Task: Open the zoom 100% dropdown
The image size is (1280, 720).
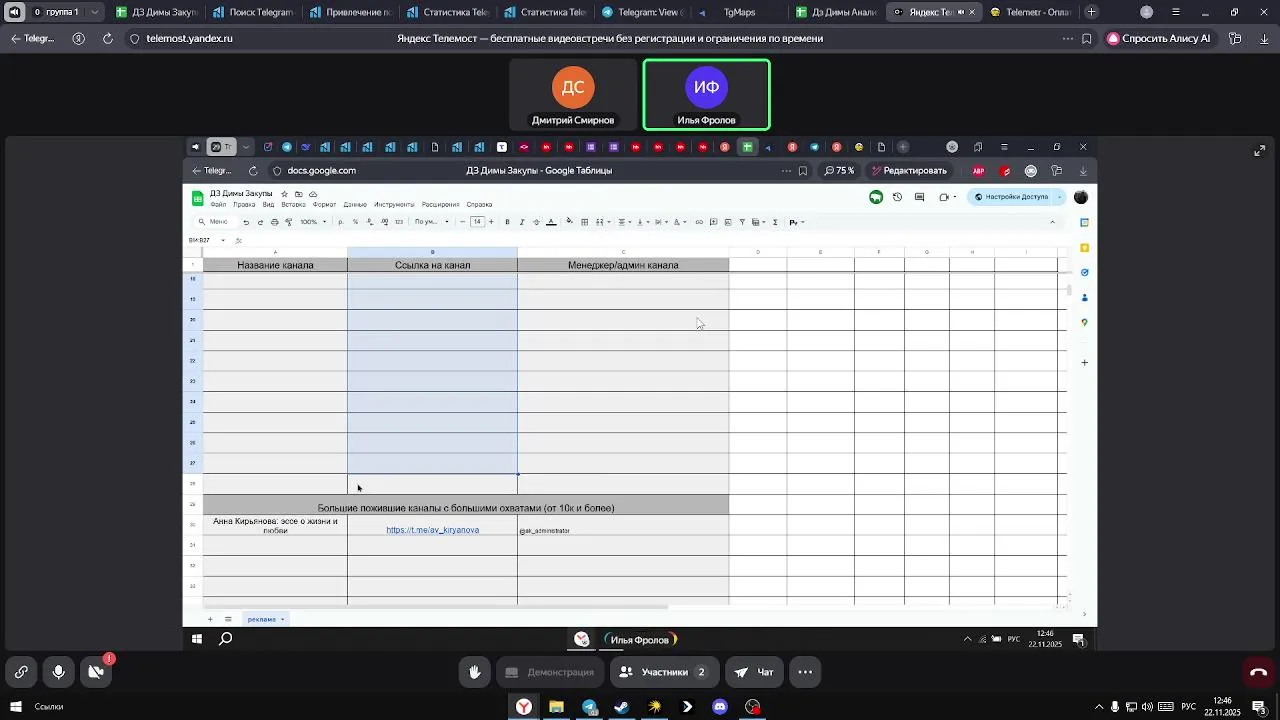Action: 313,222
